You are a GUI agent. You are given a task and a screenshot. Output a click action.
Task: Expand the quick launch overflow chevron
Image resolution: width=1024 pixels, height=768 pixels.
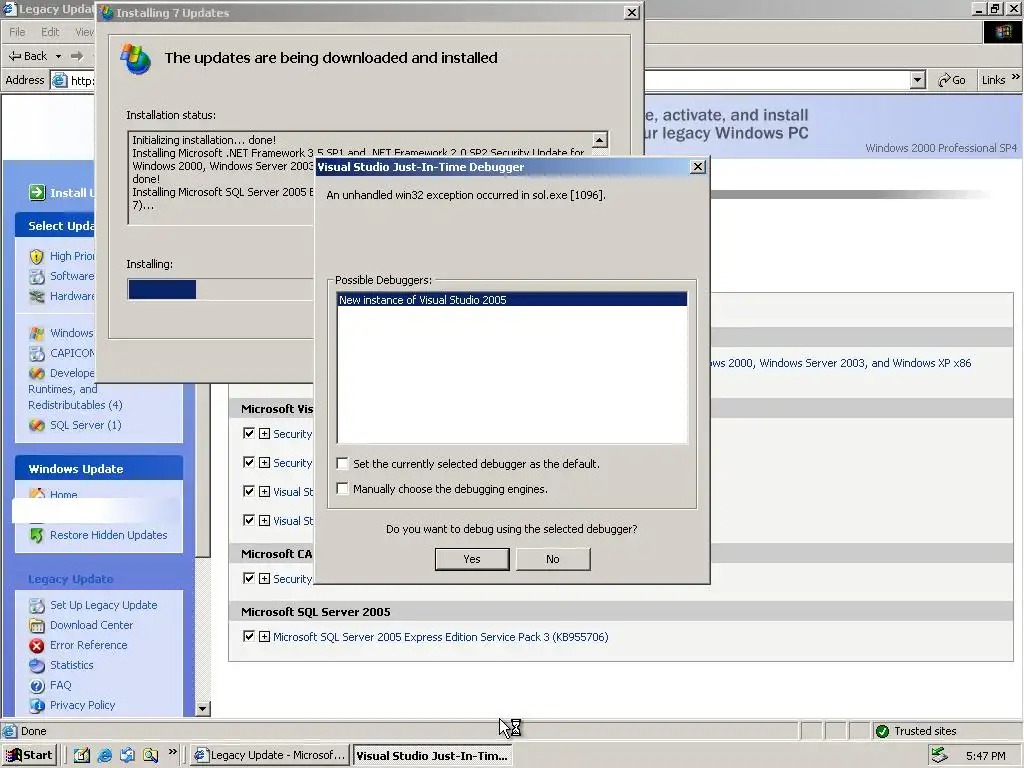[172, 752]
